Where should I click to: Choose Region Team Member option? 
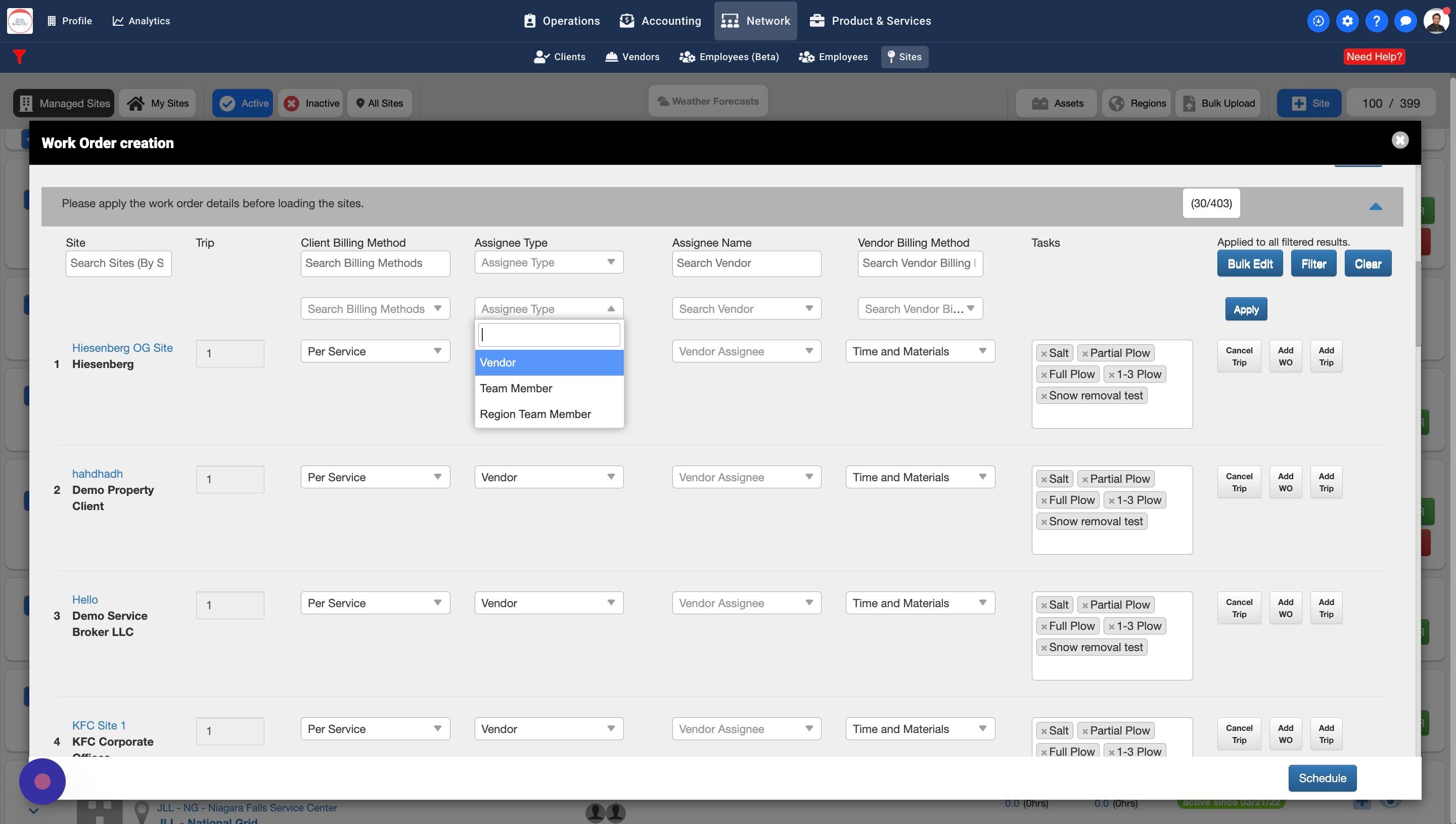click(x=535, y=414)
